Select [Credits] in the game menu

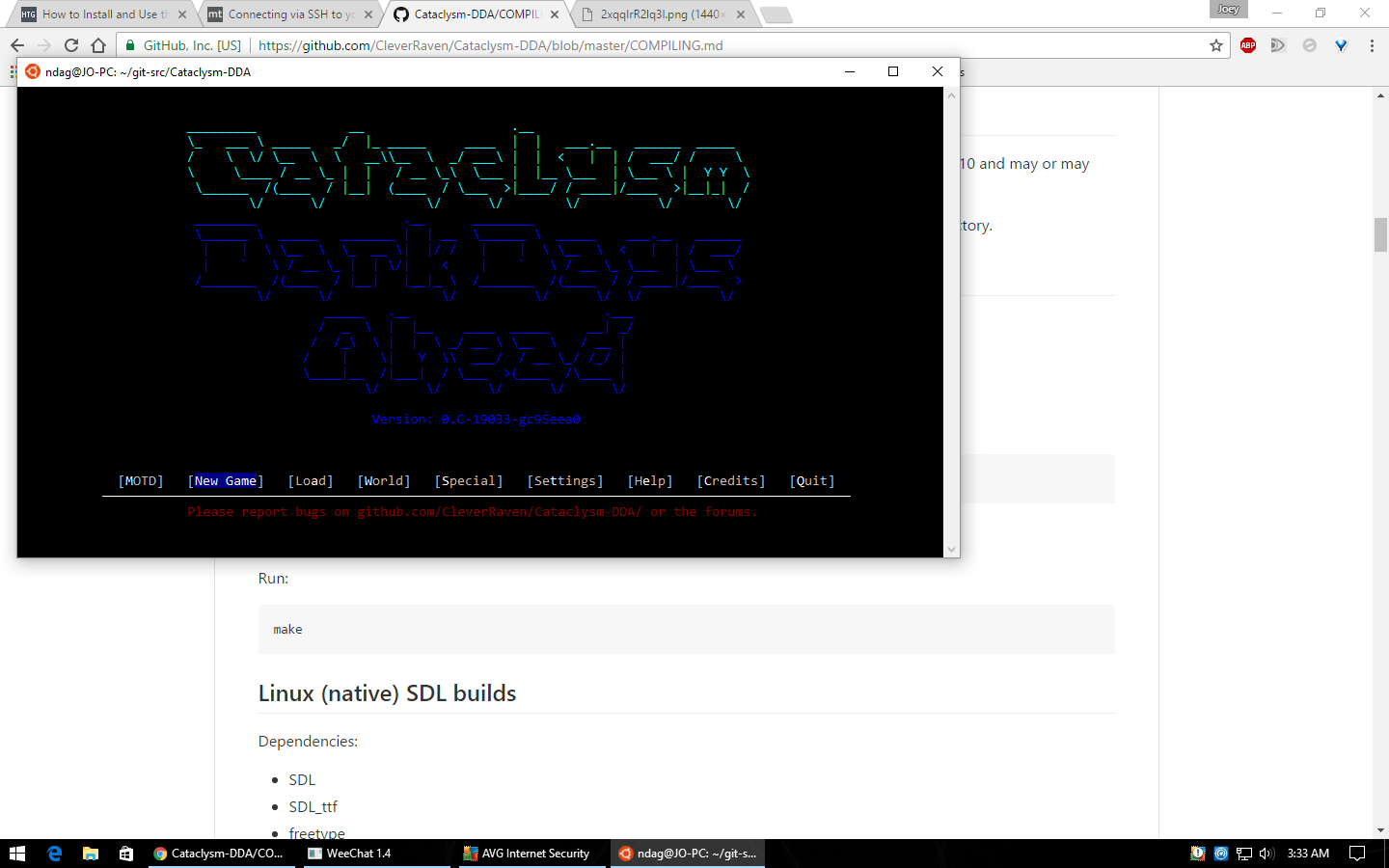tap(731, 481)
